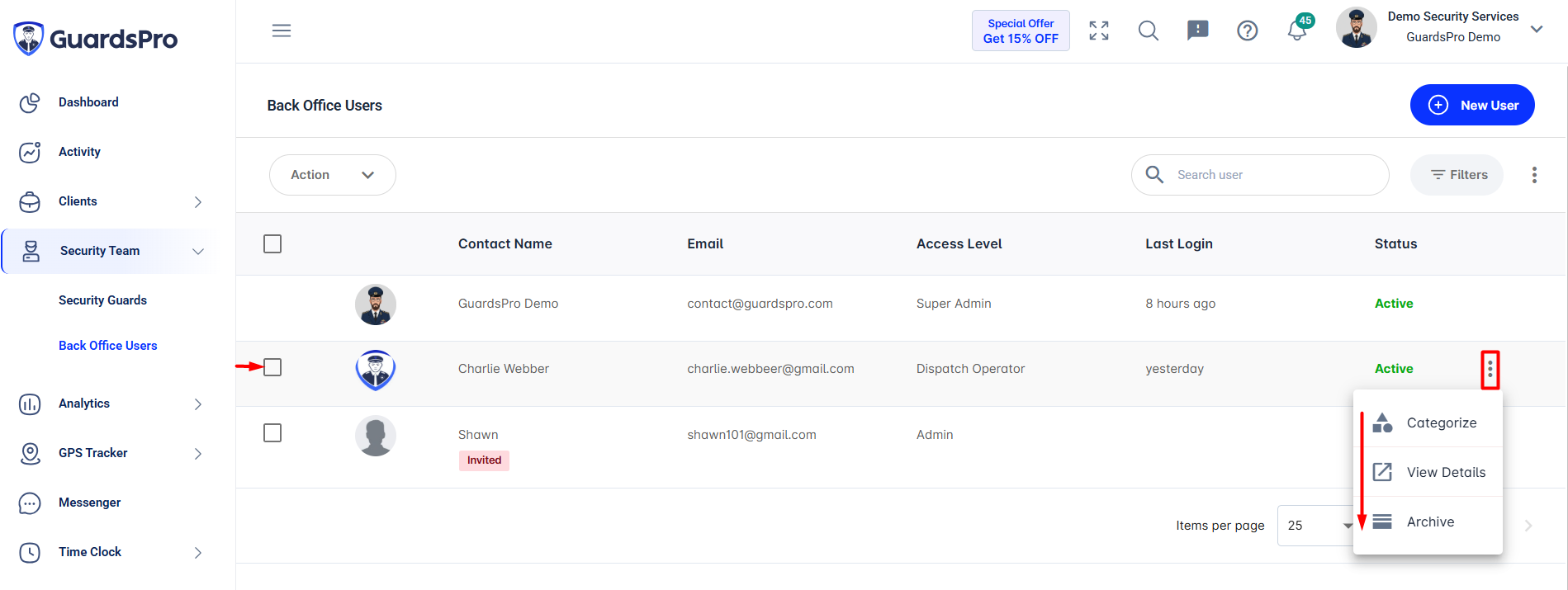Expand the Demo Security Services account menu
This screenshot has width=1568, height=590.
pos(1537,29)
